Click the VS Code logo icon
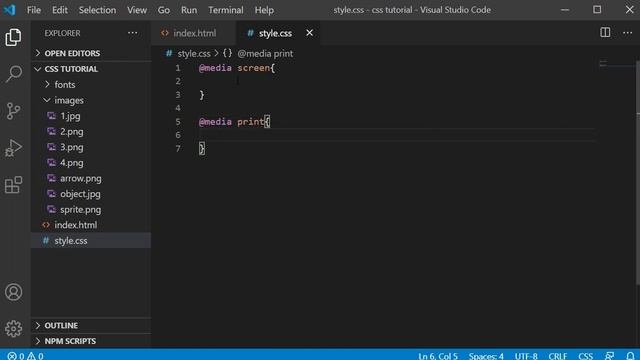The width and height of the screenshot is (640, 360). (9, 9)
